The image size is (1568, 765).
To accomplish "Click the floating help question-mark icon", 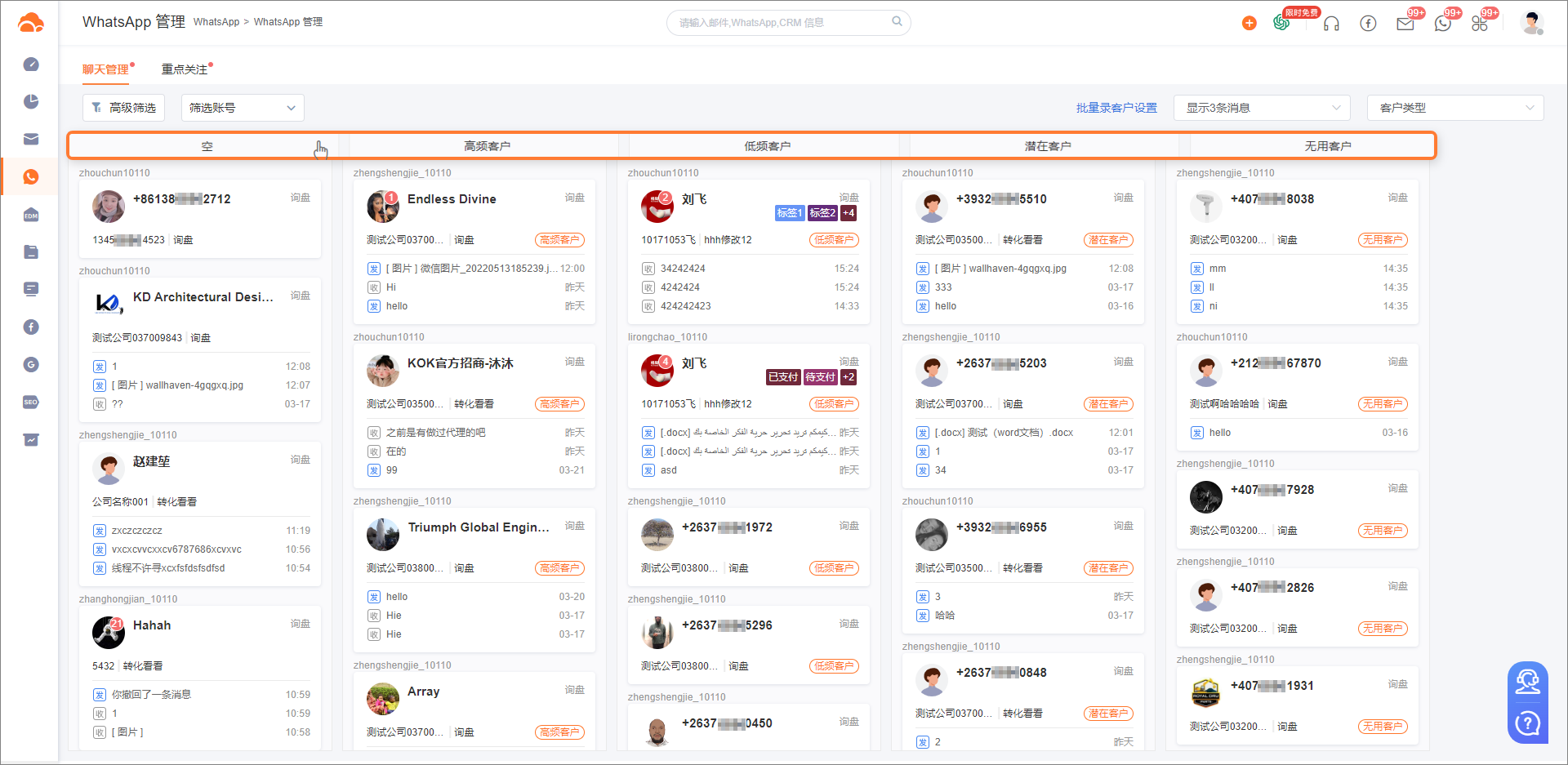I will tap(1527, 723).
